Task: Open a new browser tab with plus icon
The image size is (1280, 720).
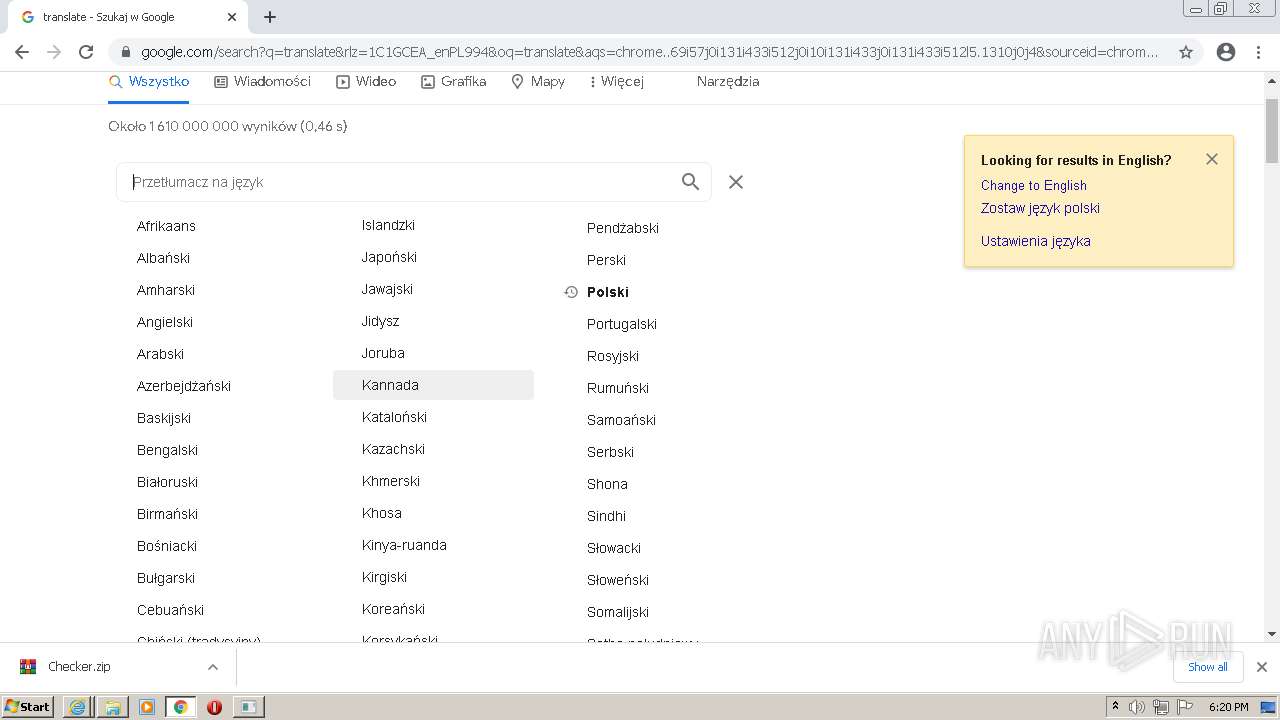Action: pyautogui.click(x=270, y=17)
